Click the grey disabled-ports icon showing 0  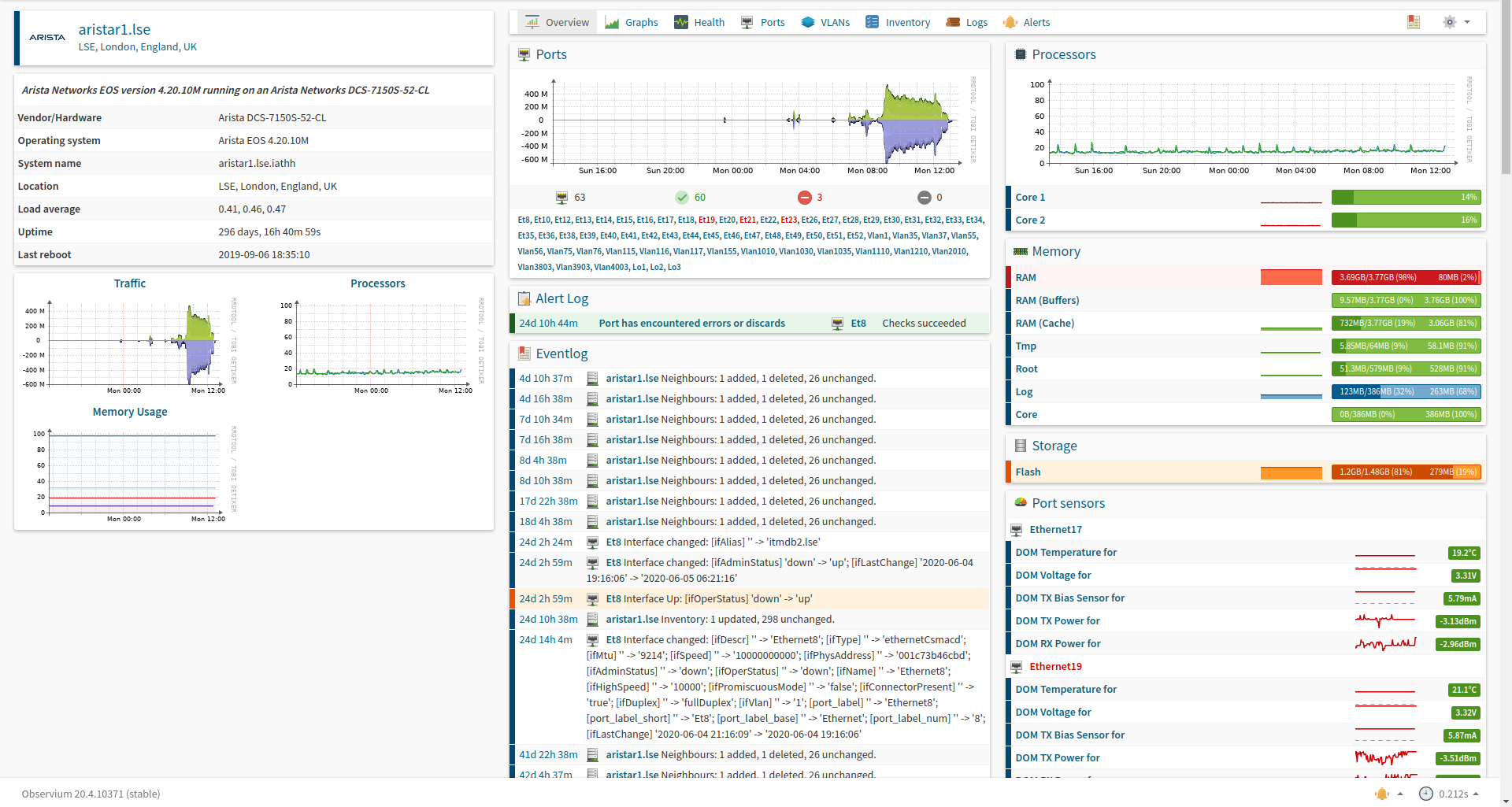[x=925, y=198]
